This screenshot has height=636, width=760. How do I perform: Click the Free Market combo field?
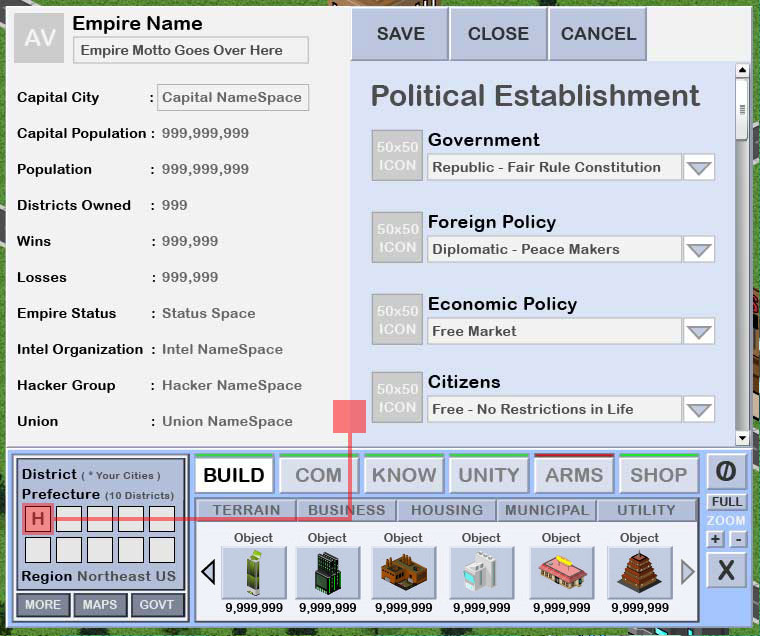point(554,332)
